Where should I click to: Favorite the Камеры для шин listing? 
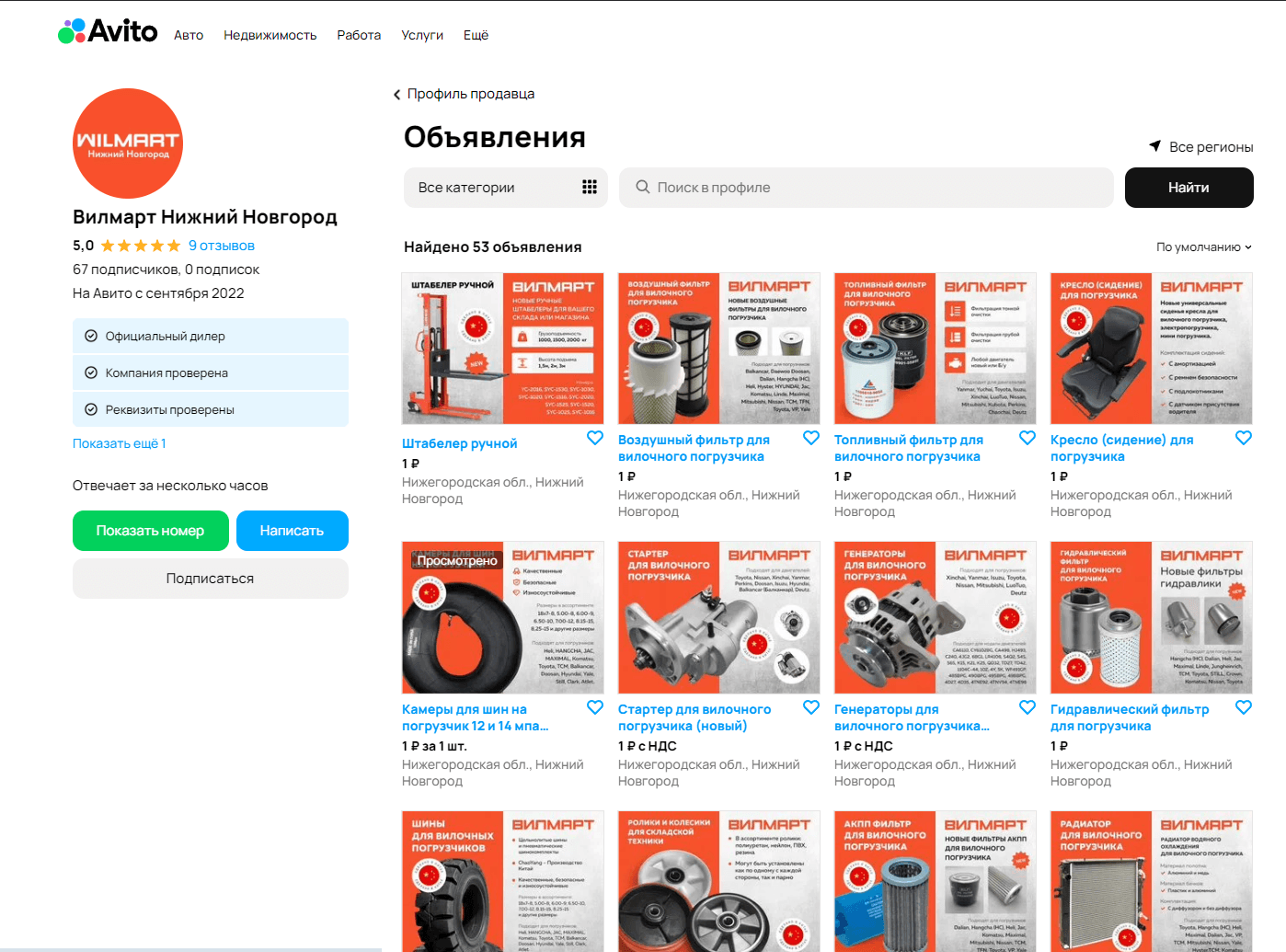point(595,707)
